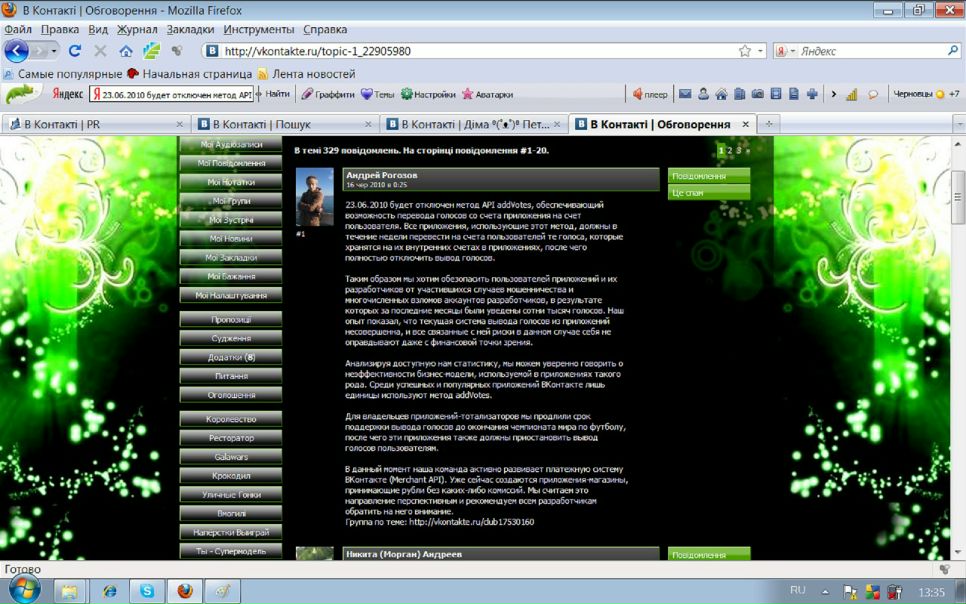
Task: Open the Закладки menu
Action: (x=190, y=29)
